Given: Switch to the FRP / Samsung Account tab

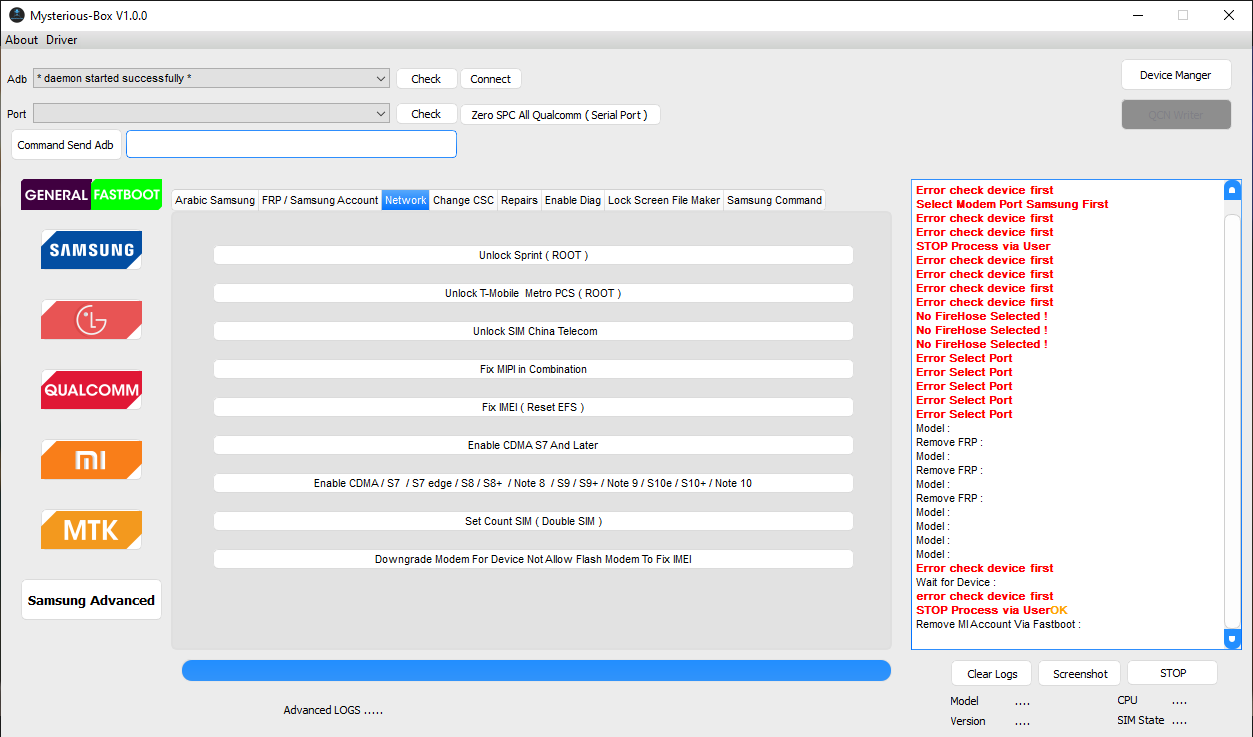Looking at the screenshot, I should pos(320,200).
